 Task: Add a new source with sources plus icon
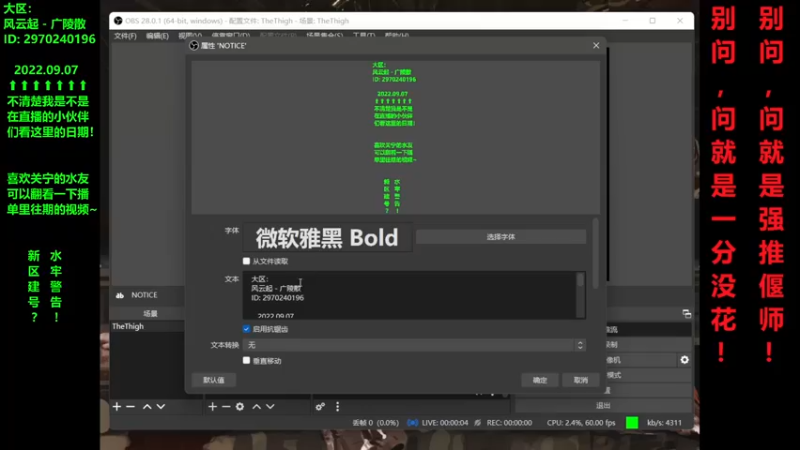click(x=213, y=407)
